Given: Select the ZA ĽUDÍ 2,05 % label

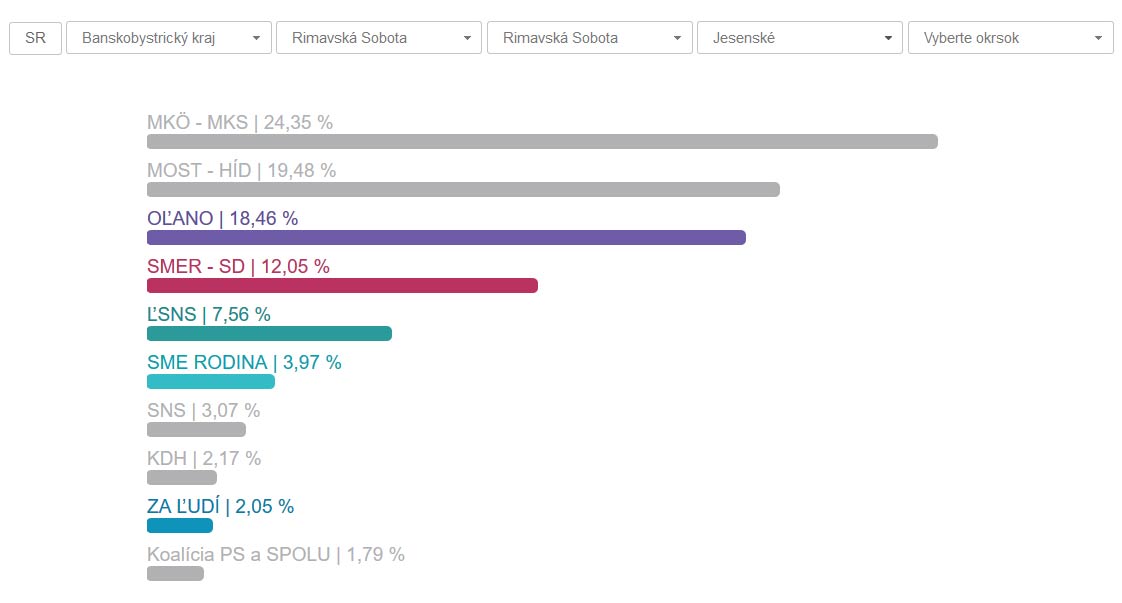Looking at the screenshot, I should (220, 506).
